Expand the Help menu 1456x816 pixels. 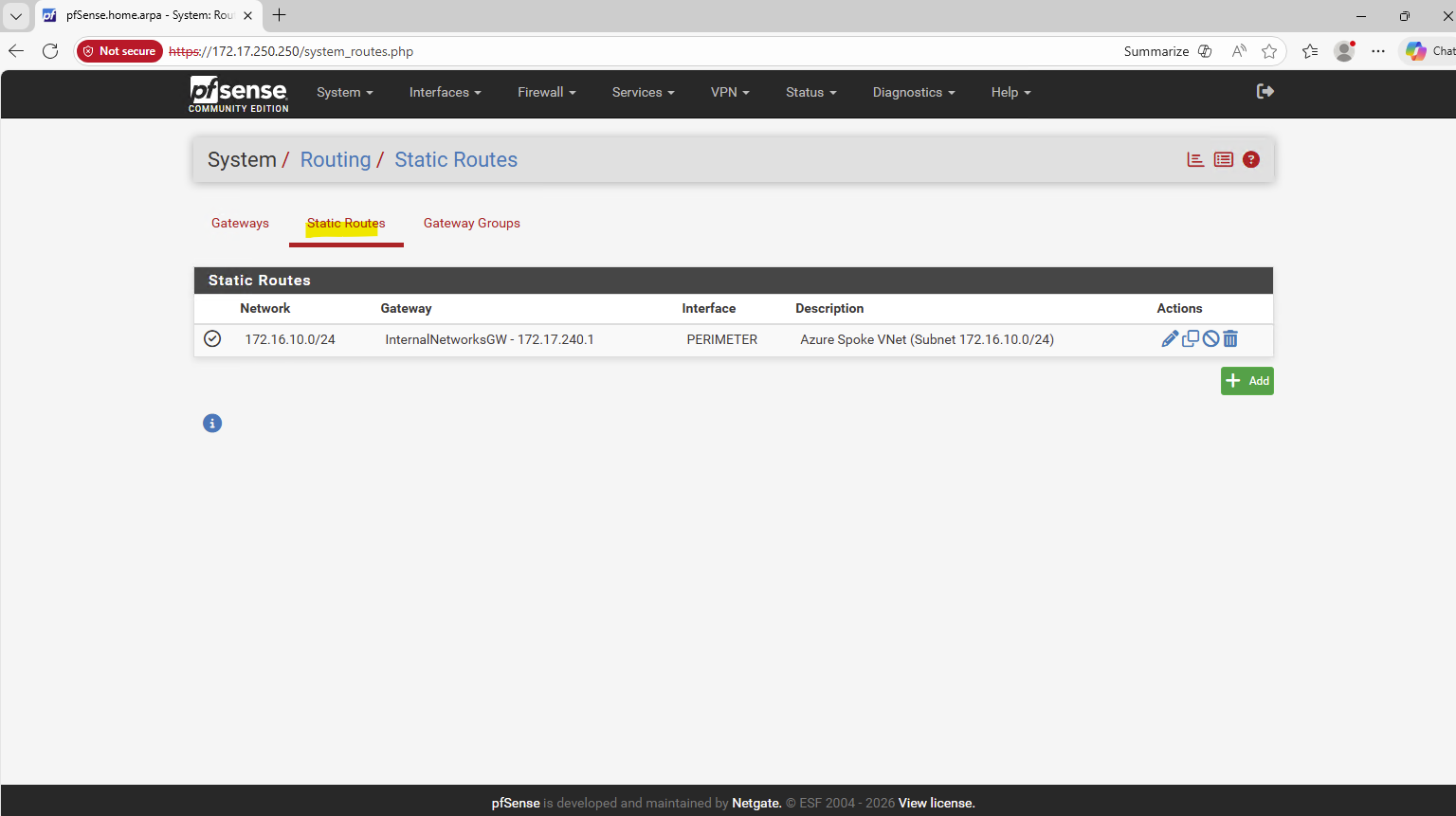tap(1010, 92)
